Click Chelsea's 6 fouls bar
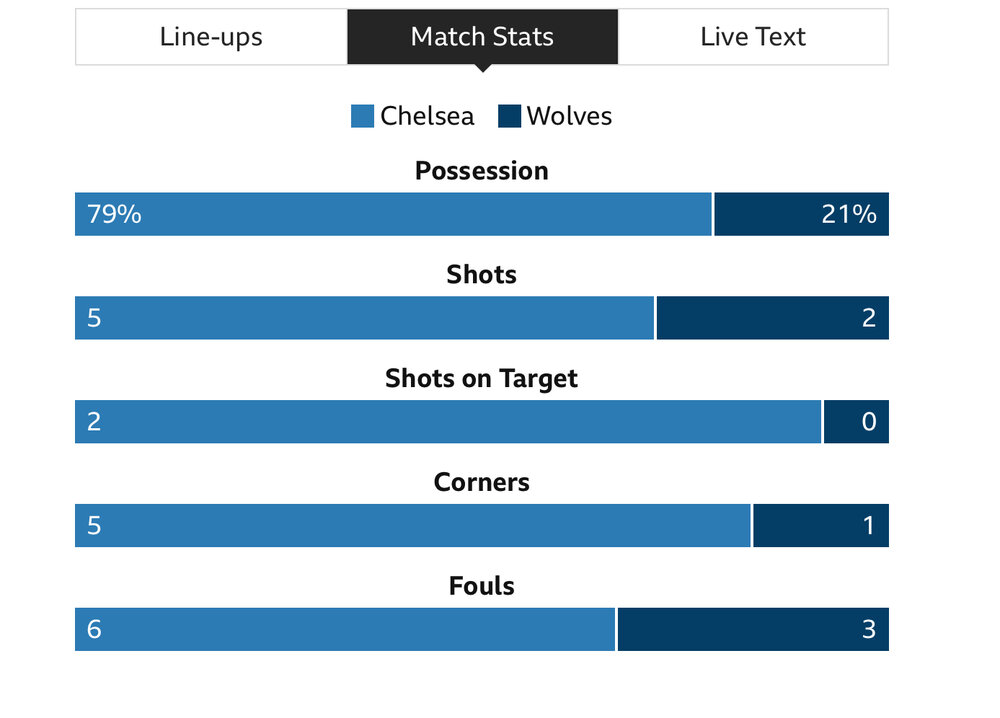The width and height of the screenshot is (1000, 718). click(345, 630)
